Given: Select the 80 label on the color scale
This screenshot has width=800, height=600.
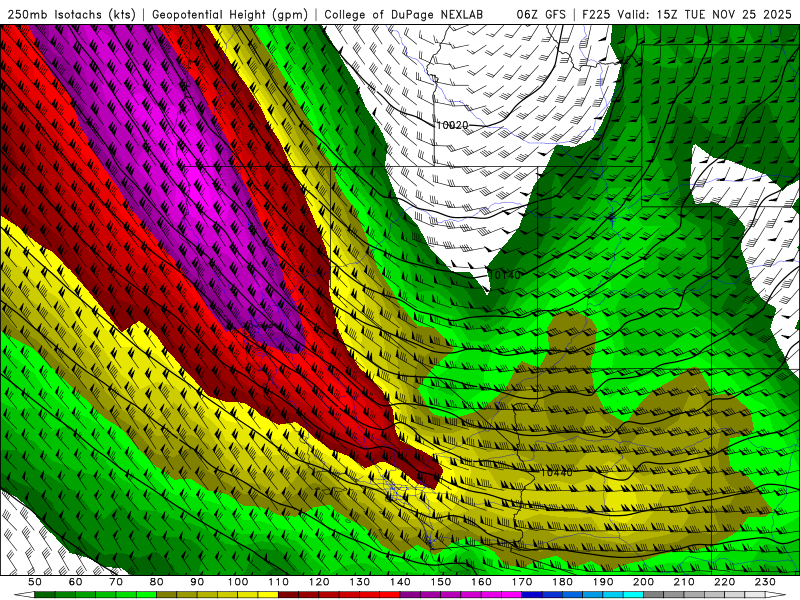Looking at the screenshot, I should coord(157,582).
